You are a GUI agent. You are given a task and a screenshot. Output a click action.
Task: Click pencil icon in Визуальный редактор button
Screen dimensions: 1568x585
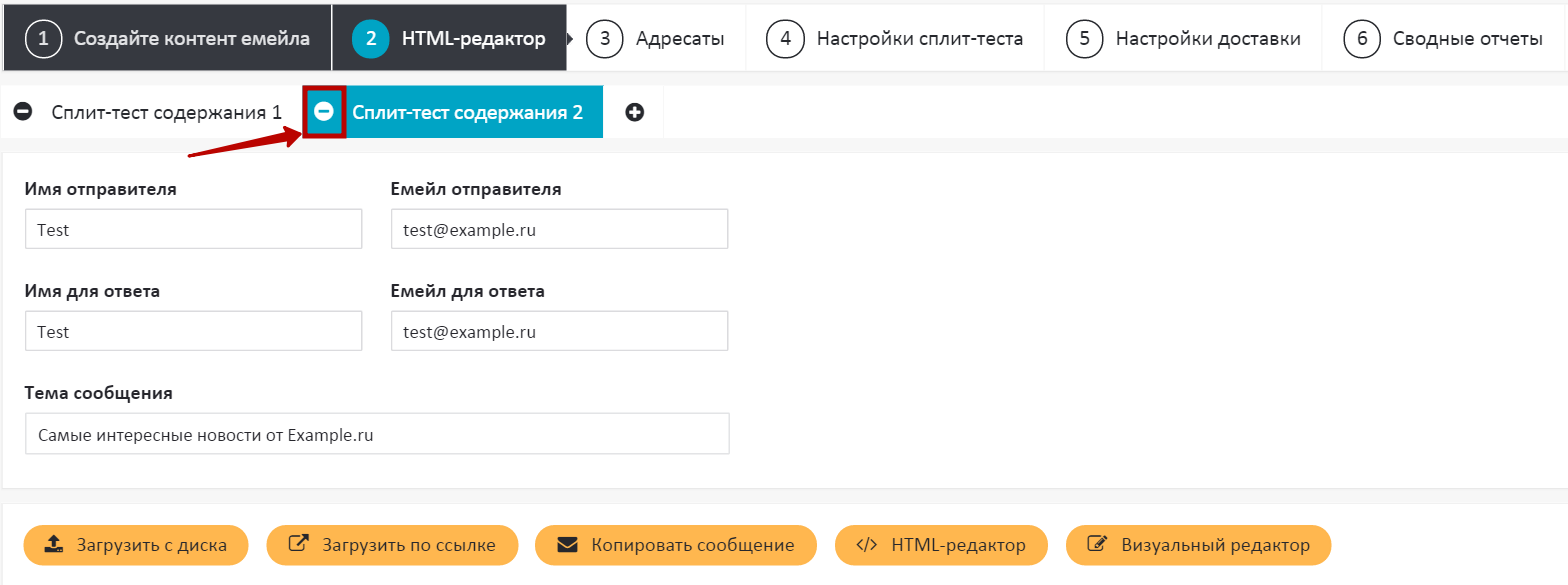pos(1097,545)
